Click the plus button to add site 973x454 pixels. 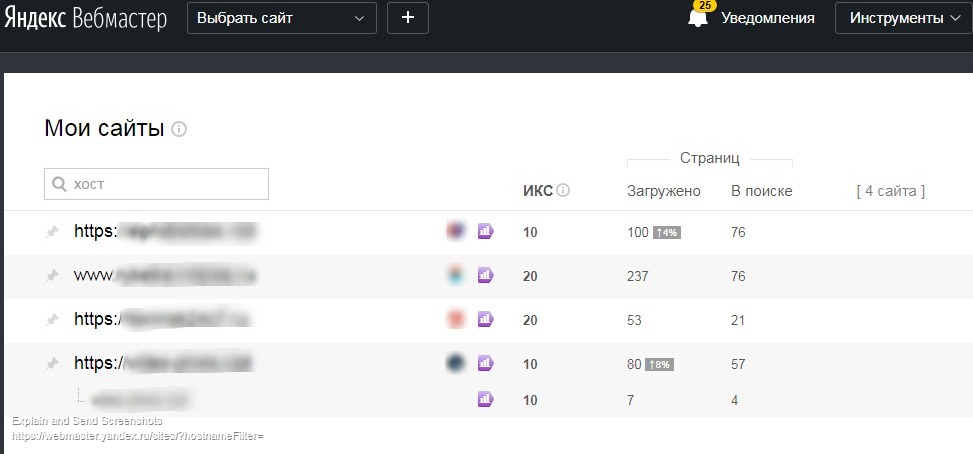[x=407, y=18]
